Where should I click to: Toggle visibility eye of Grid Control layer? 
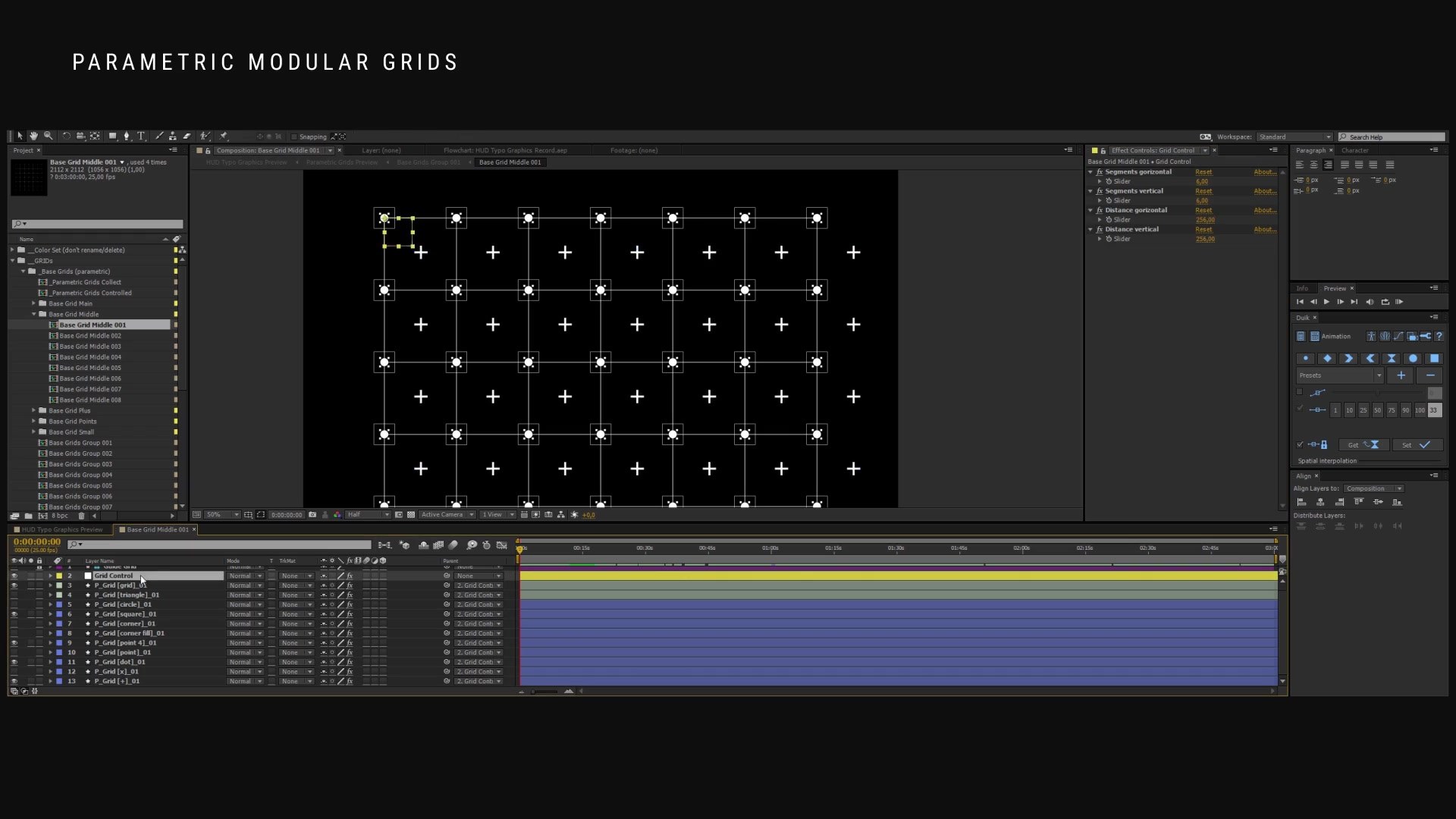[14, 576]
